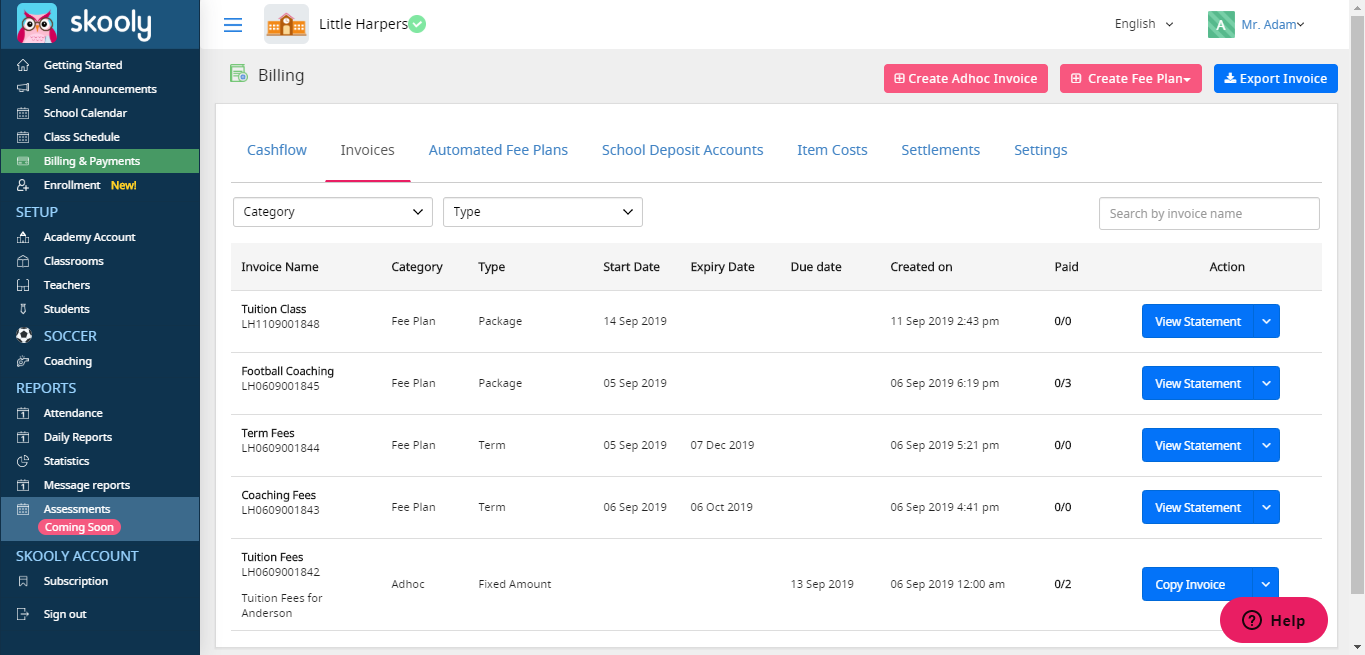Click the Send Announcements megaphone icon

pos(23,89)
